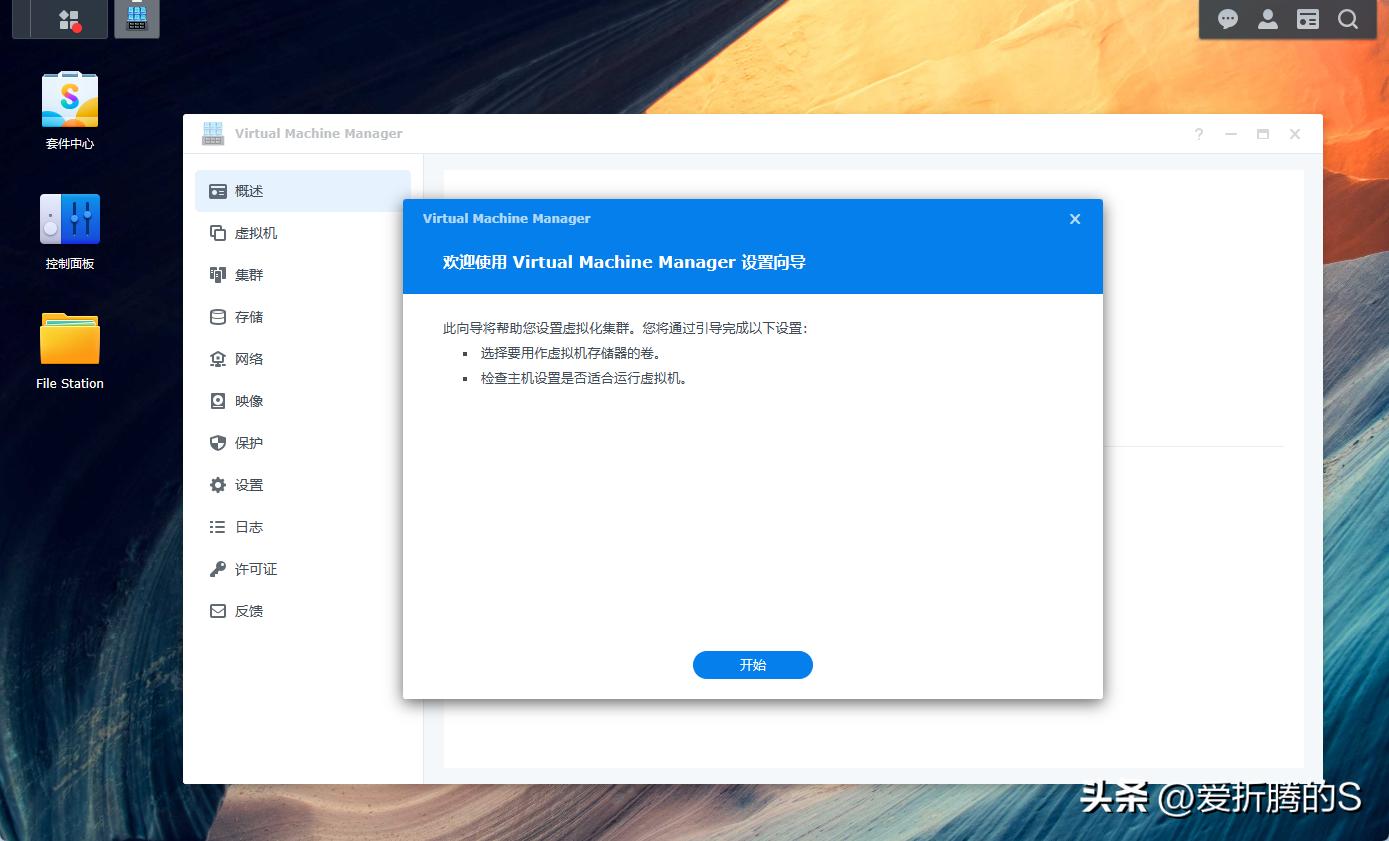Screen dimensions: 1389x841
Task: Select the 网络 network sidebar icon
Action: click(x=248, y=358)
